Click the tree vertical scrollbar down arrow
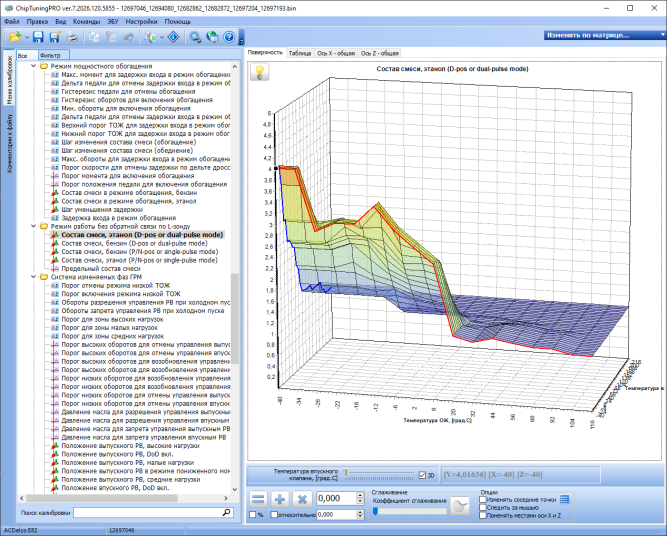667x536 pixels. click(234, 490)
